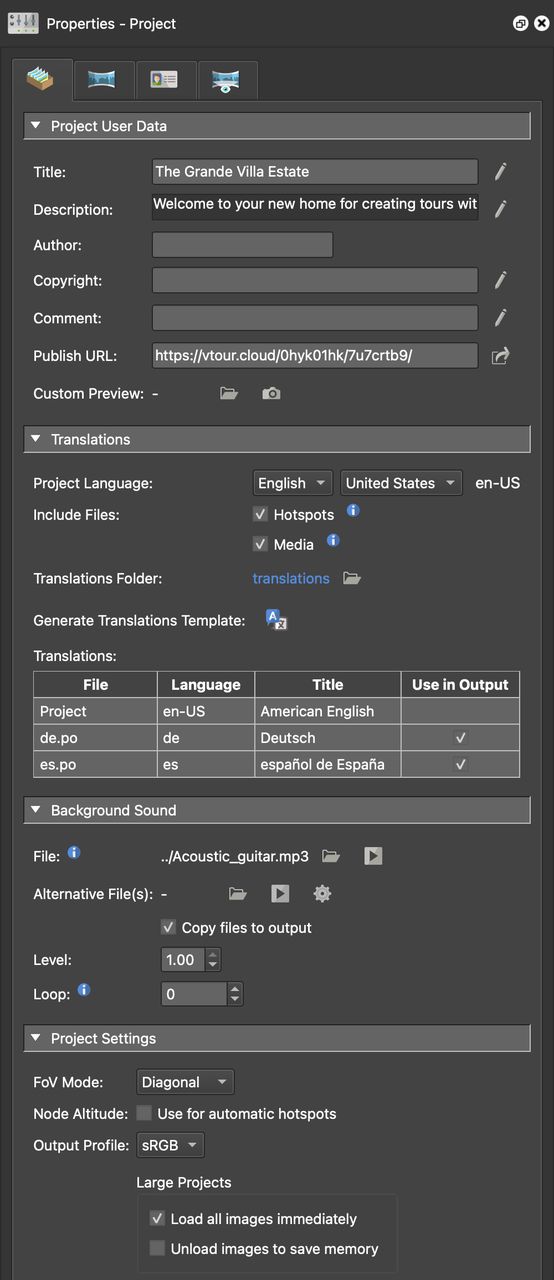Increase the Loop count with up arrow
Screen dimensions: 554x1280
234,988
